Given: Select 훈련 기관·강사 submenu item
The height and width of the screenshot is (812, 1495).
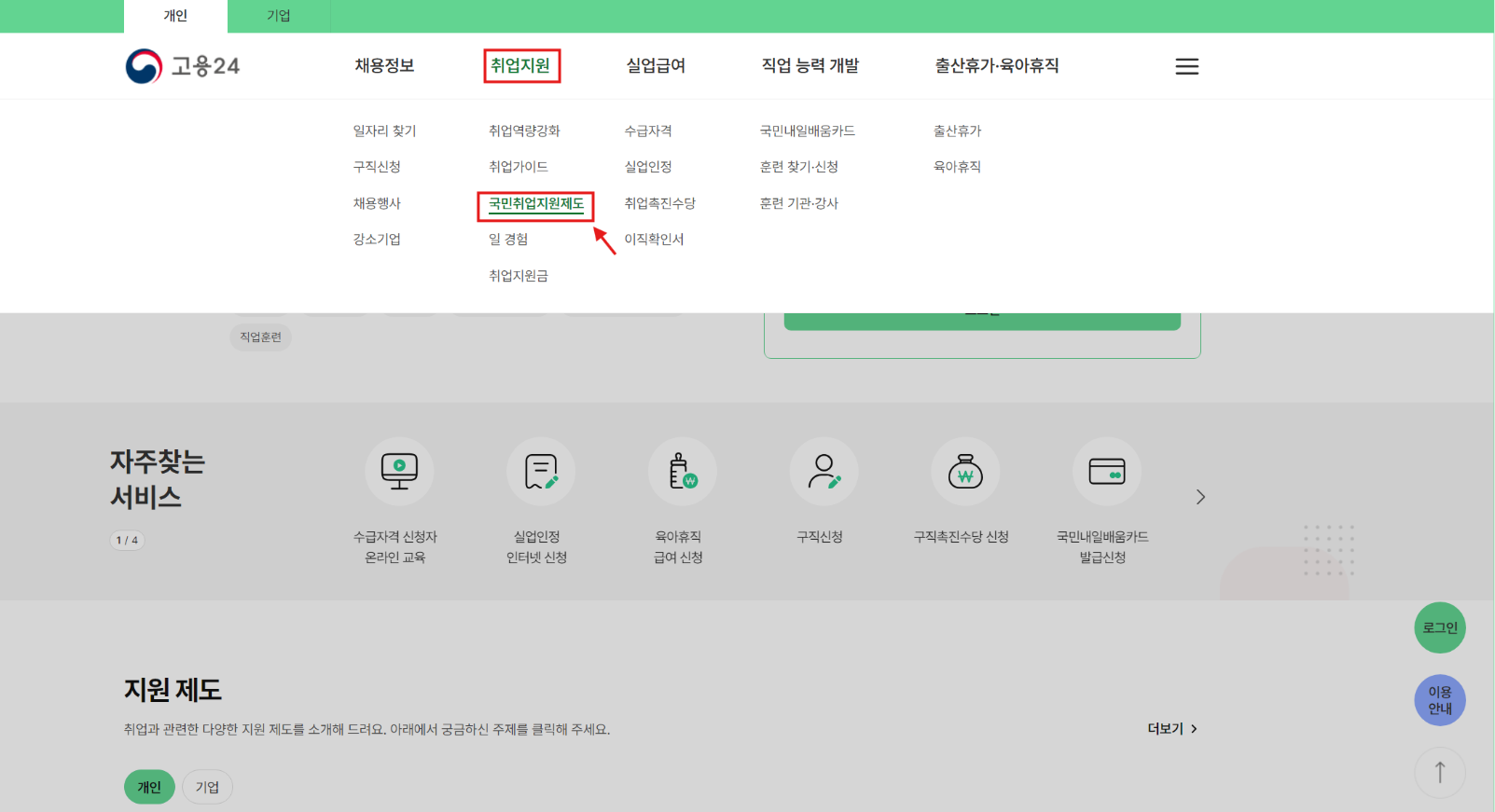Looking at the screenshot, I should click(x=799, y=203).
